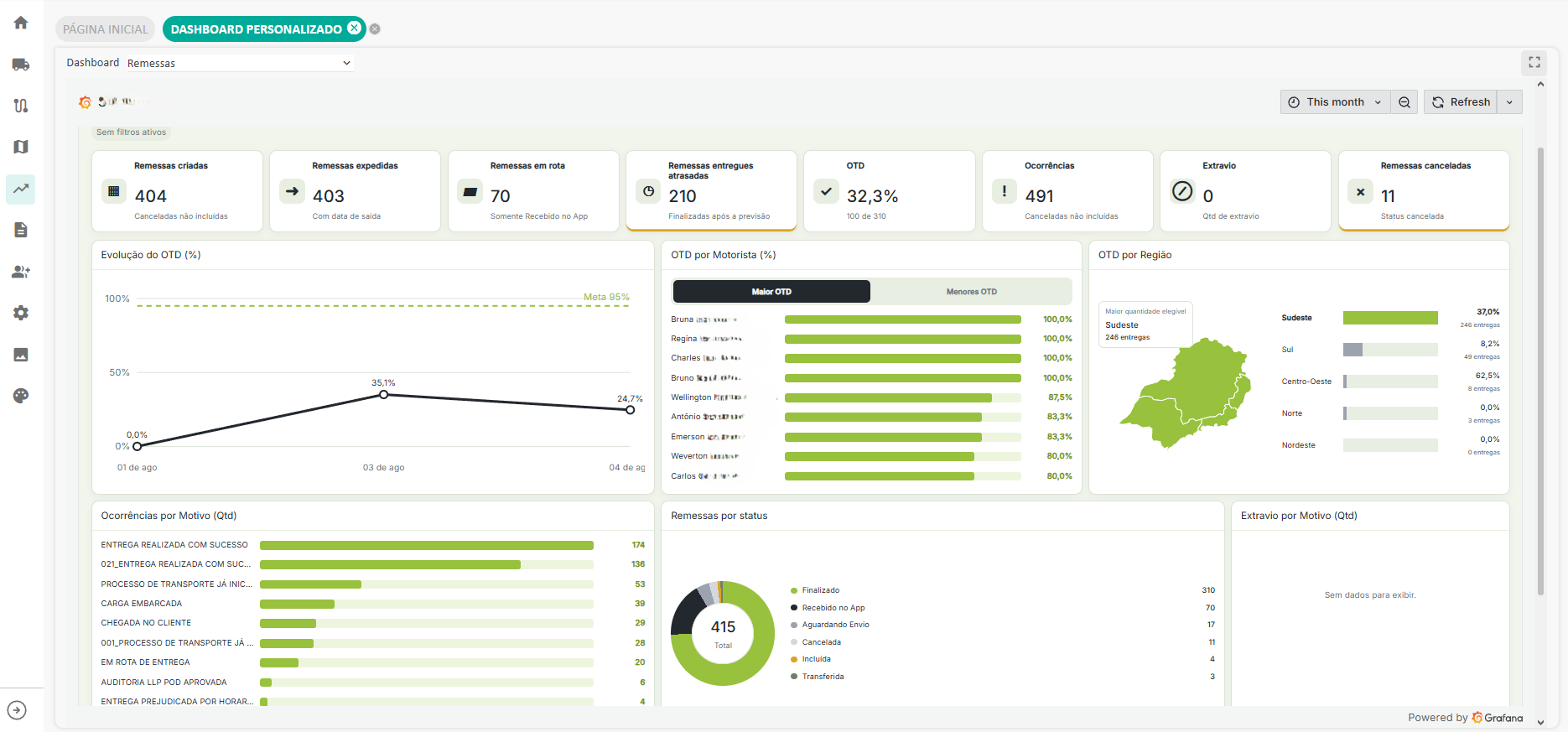Close the Dashboard Personalizado tab

[355, 29]
